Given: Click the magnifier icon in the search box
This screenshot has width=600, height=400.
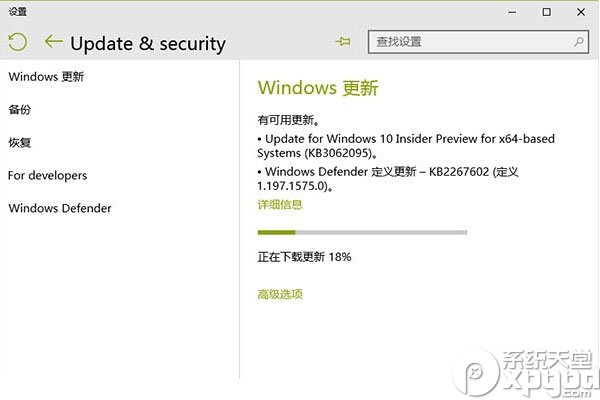Looking at the screenshot, I should pos(579,42).
